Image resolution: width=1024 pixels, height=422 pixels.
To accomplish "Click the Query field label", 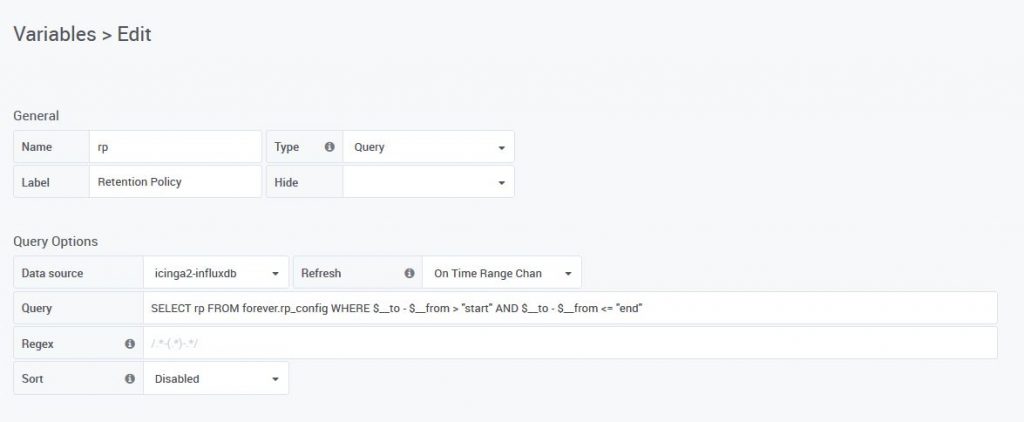I will click(37, 308).
